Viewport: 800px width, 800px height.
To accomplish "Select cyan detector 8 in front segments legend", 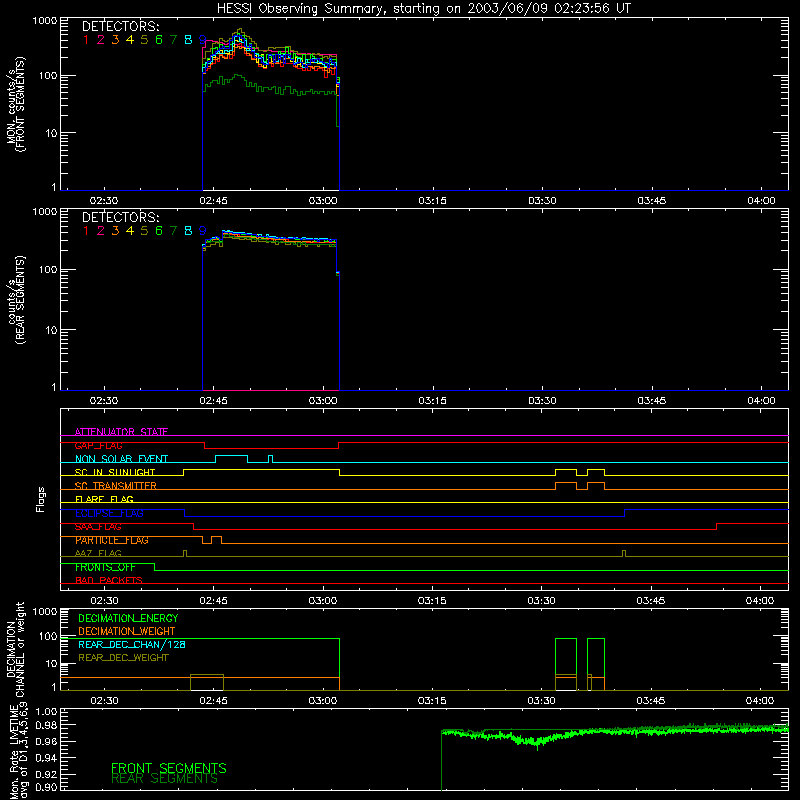I will pos(188,40).
